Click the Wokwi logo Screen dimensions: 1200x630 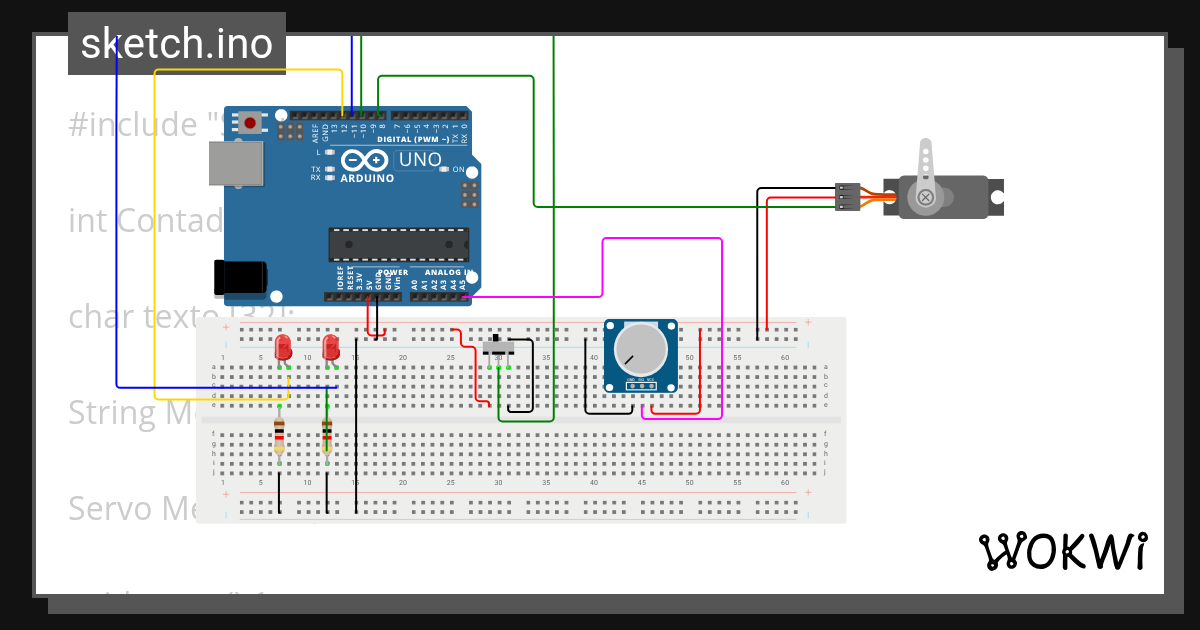coord(1065,551)
